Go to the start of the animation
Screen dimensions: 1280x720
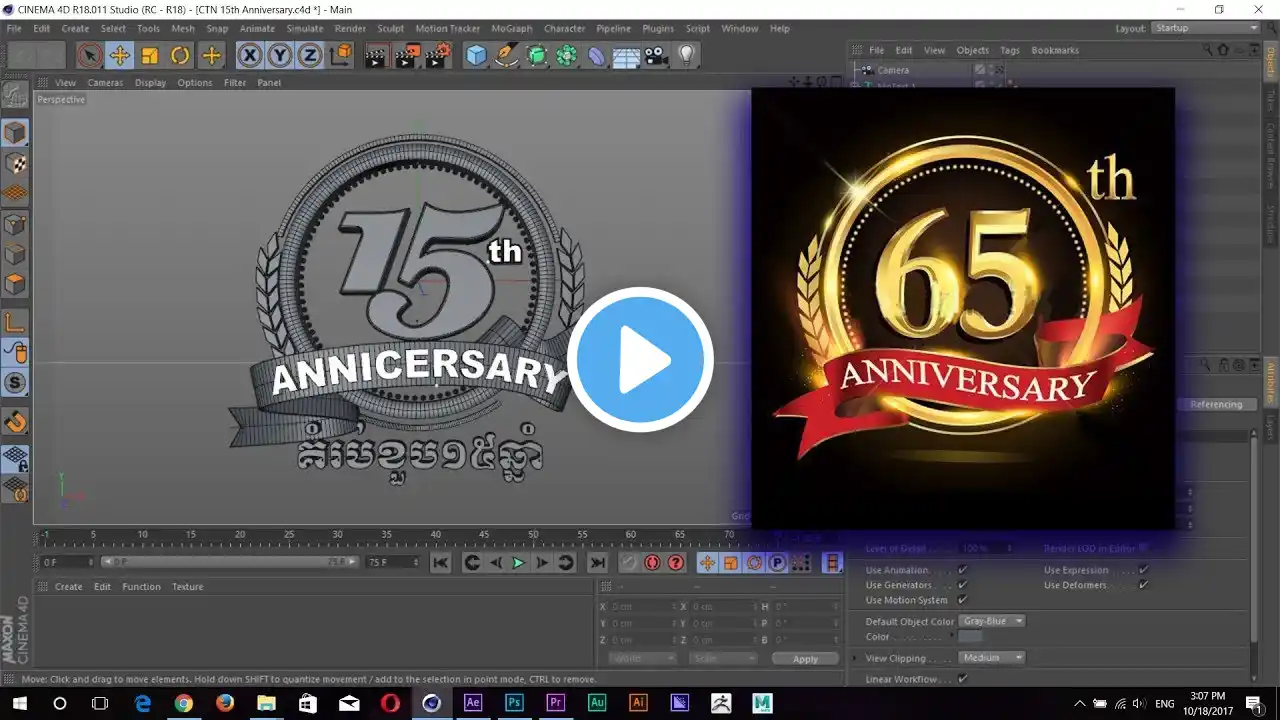click(x=440, y=563)
